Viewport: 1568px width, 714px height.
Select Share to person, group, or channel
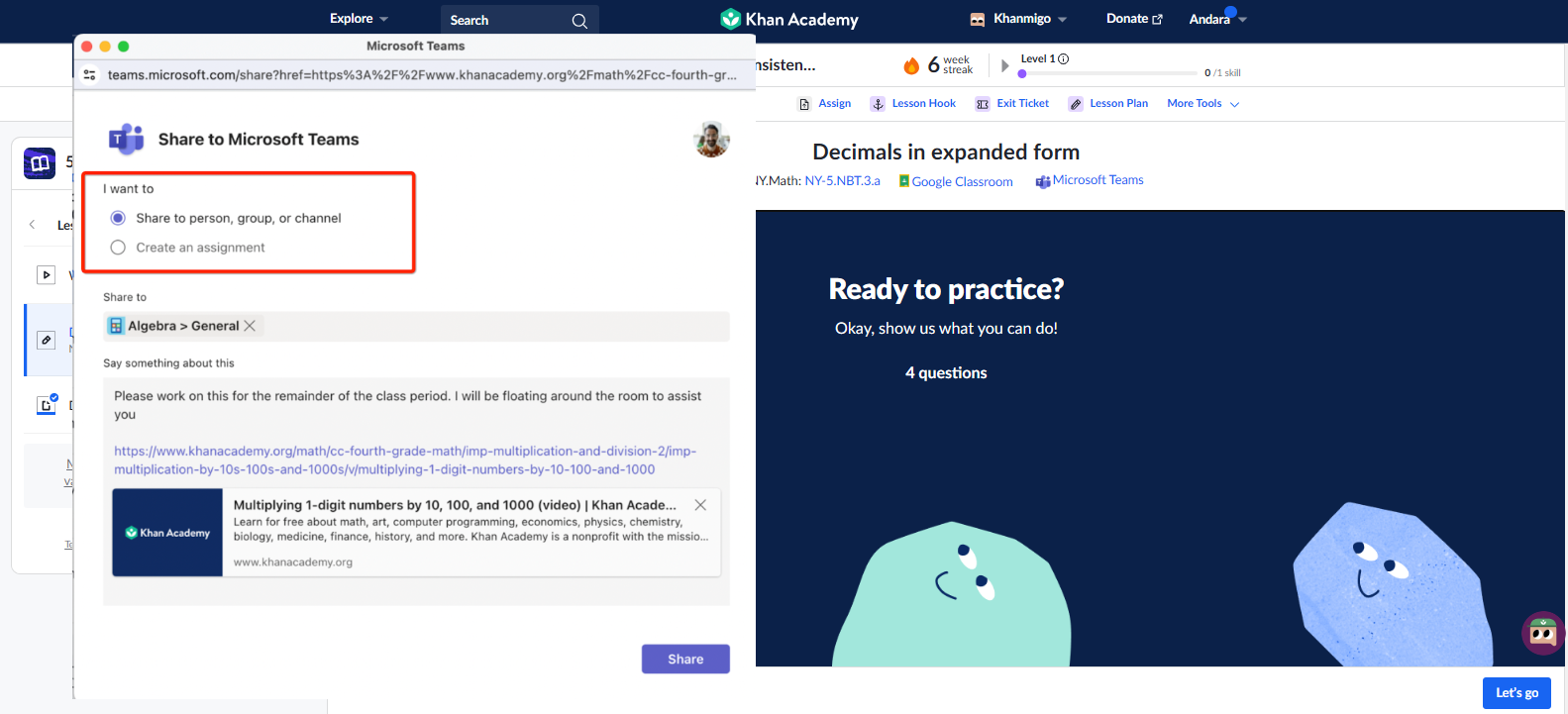coord(118,218)
